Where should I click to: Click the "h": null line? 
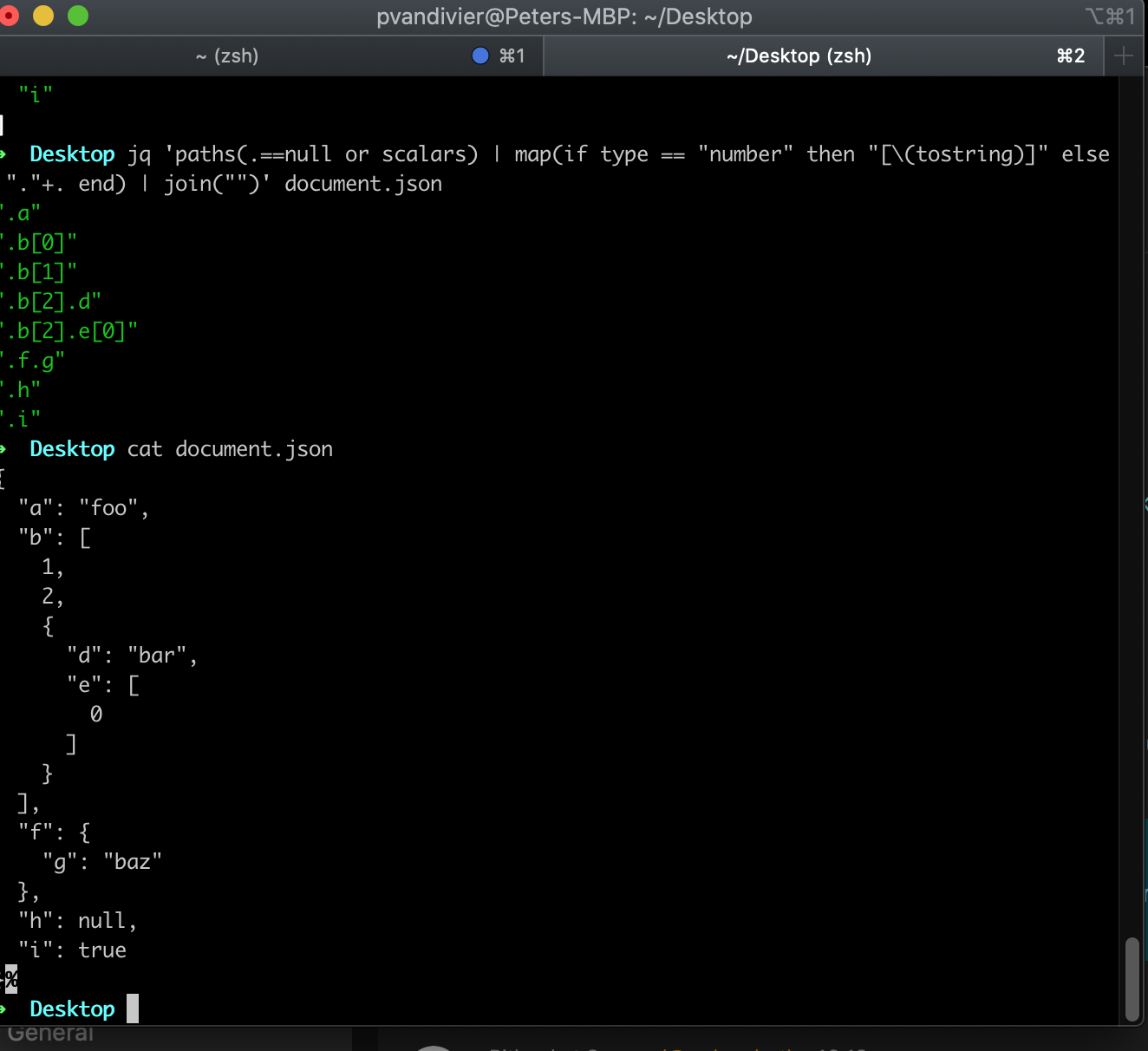(78, 921)
